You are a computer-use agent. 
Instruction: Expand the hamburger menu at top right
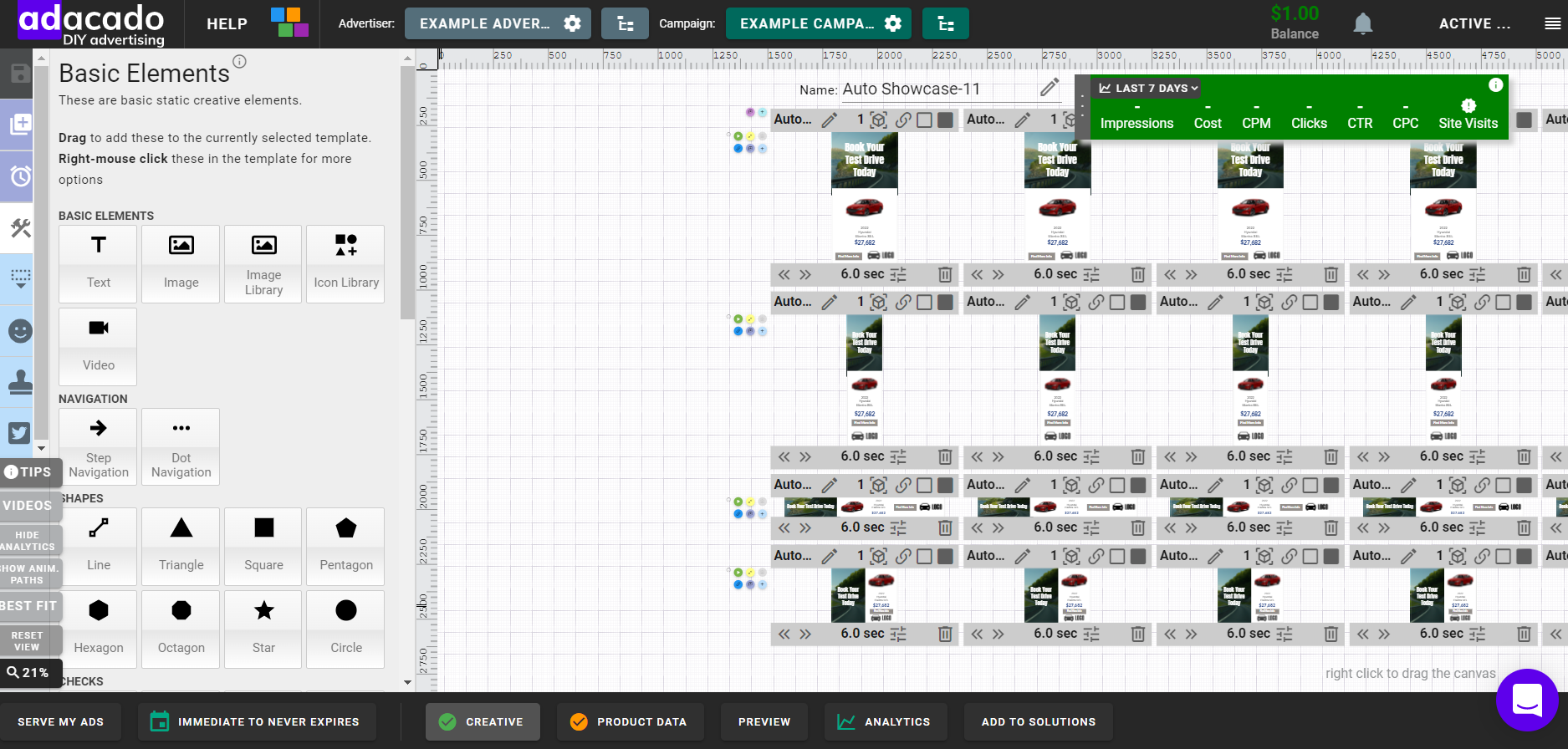click(x=1552, y=23)
